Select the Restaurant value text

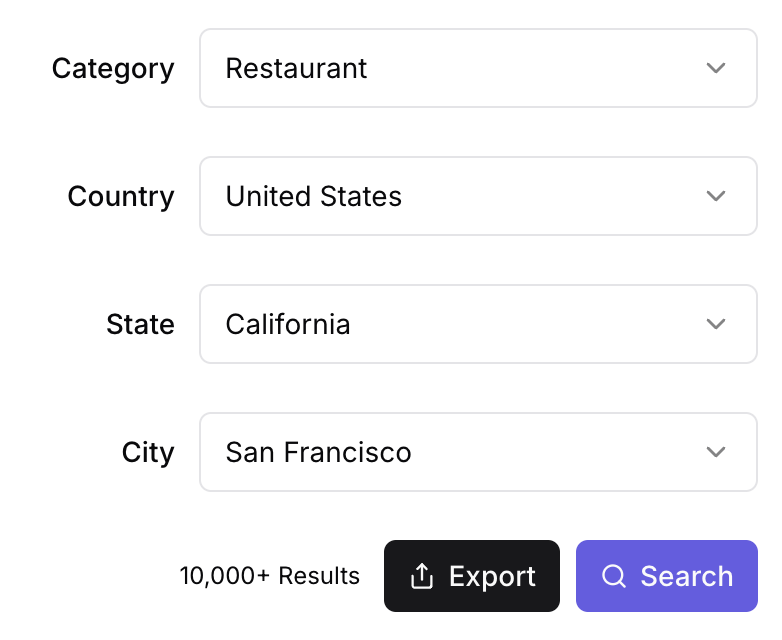pyautogui.click(x=296, y=68)
